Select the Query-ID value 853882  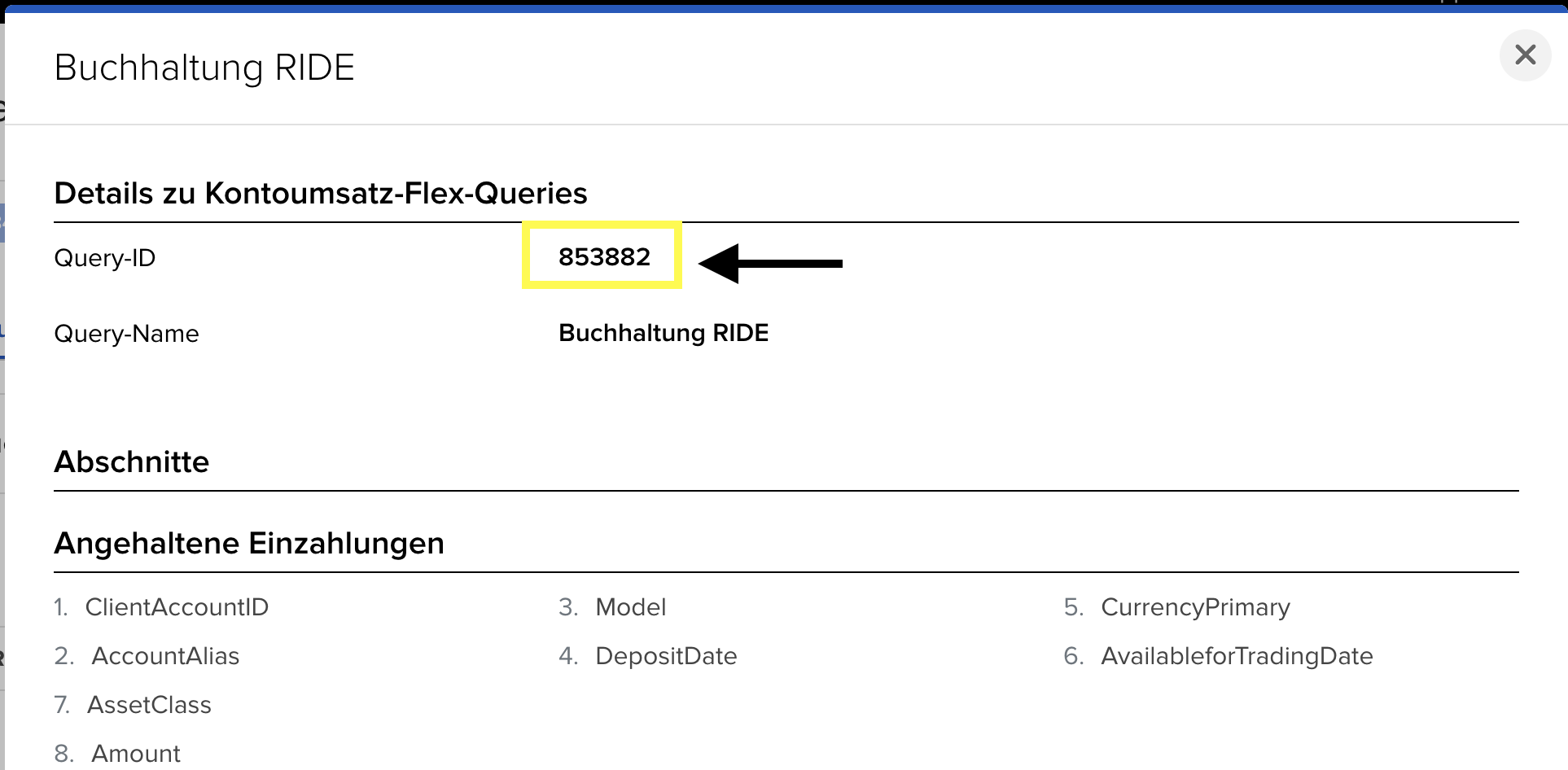click(604, 257)
